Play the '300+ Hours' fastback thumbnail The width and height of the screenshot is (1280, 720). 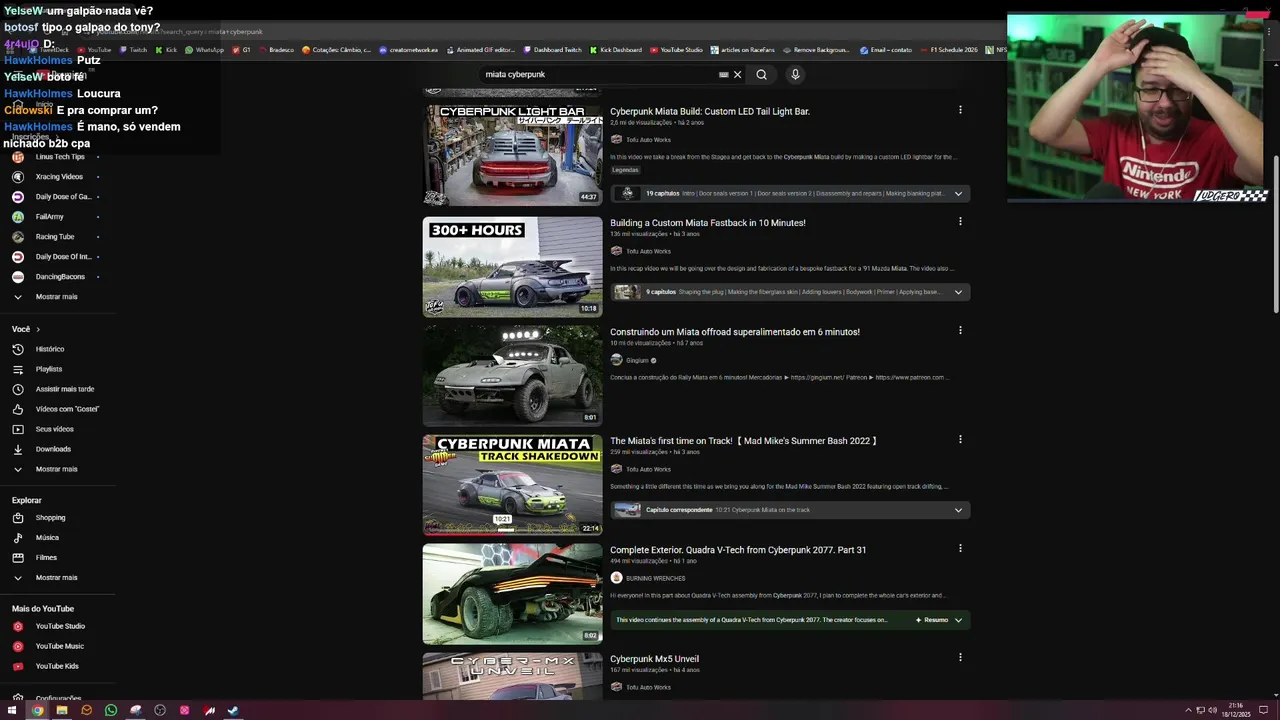click(x=512, y=266)
